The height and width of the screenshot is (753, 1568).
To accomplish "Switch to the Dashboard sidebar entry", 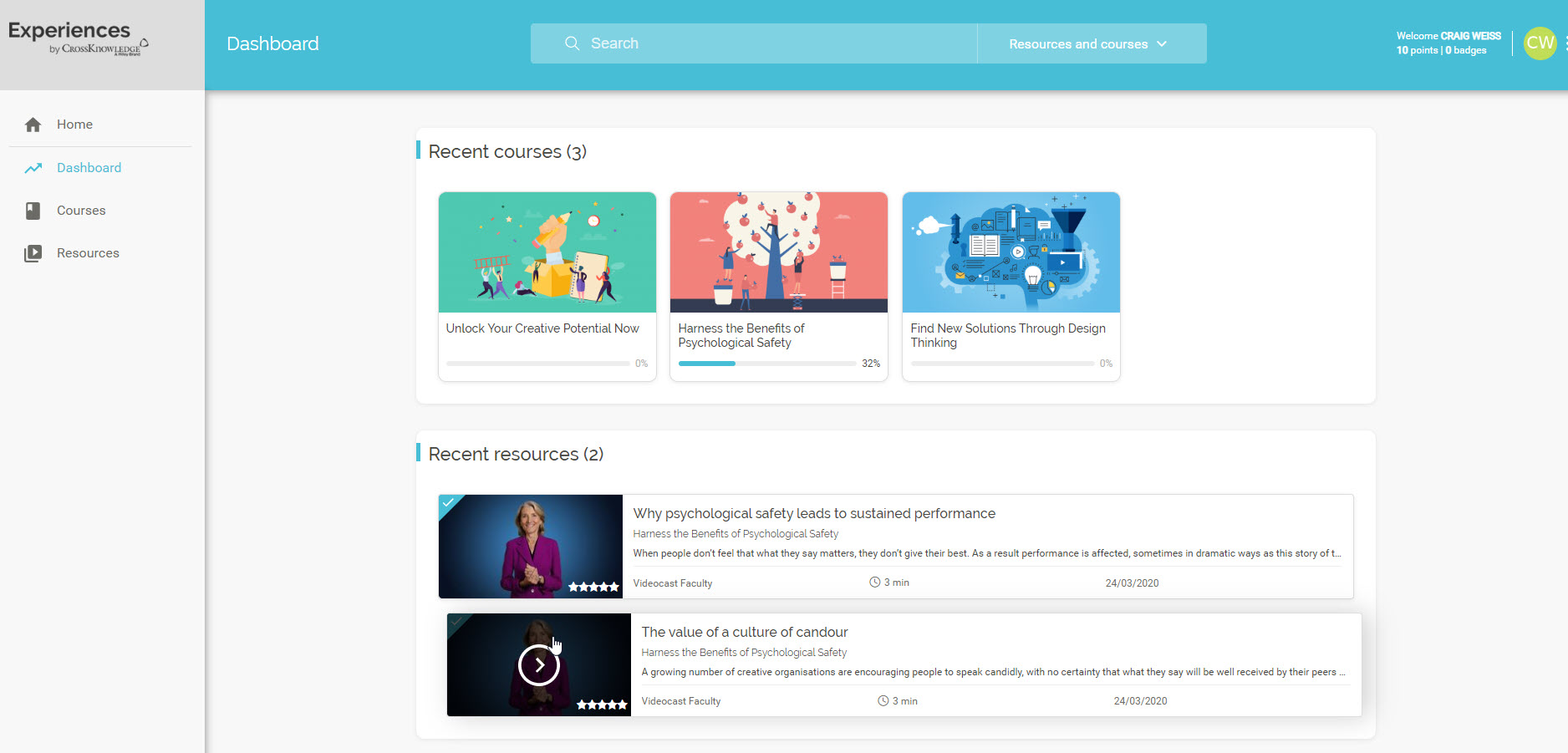I will 89,167.
